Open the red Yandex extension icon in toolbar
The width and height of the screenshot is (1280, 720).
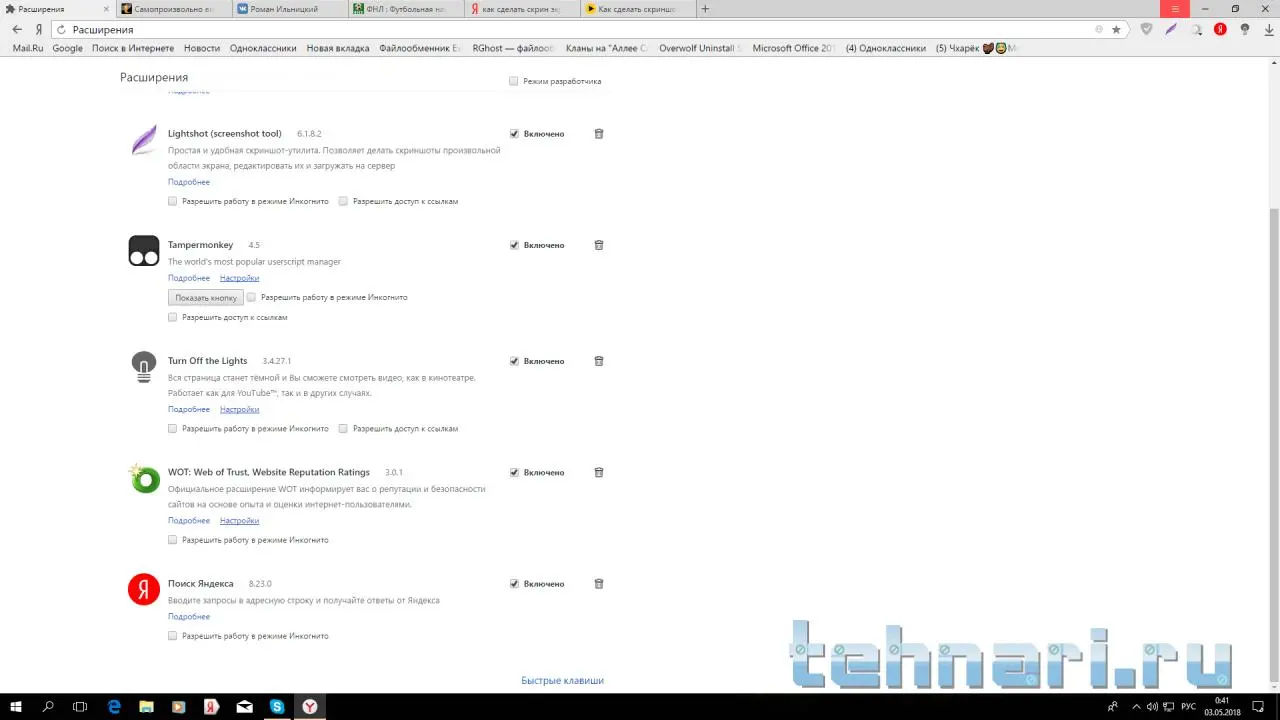pyautogui.click(x=1220, y=29)
